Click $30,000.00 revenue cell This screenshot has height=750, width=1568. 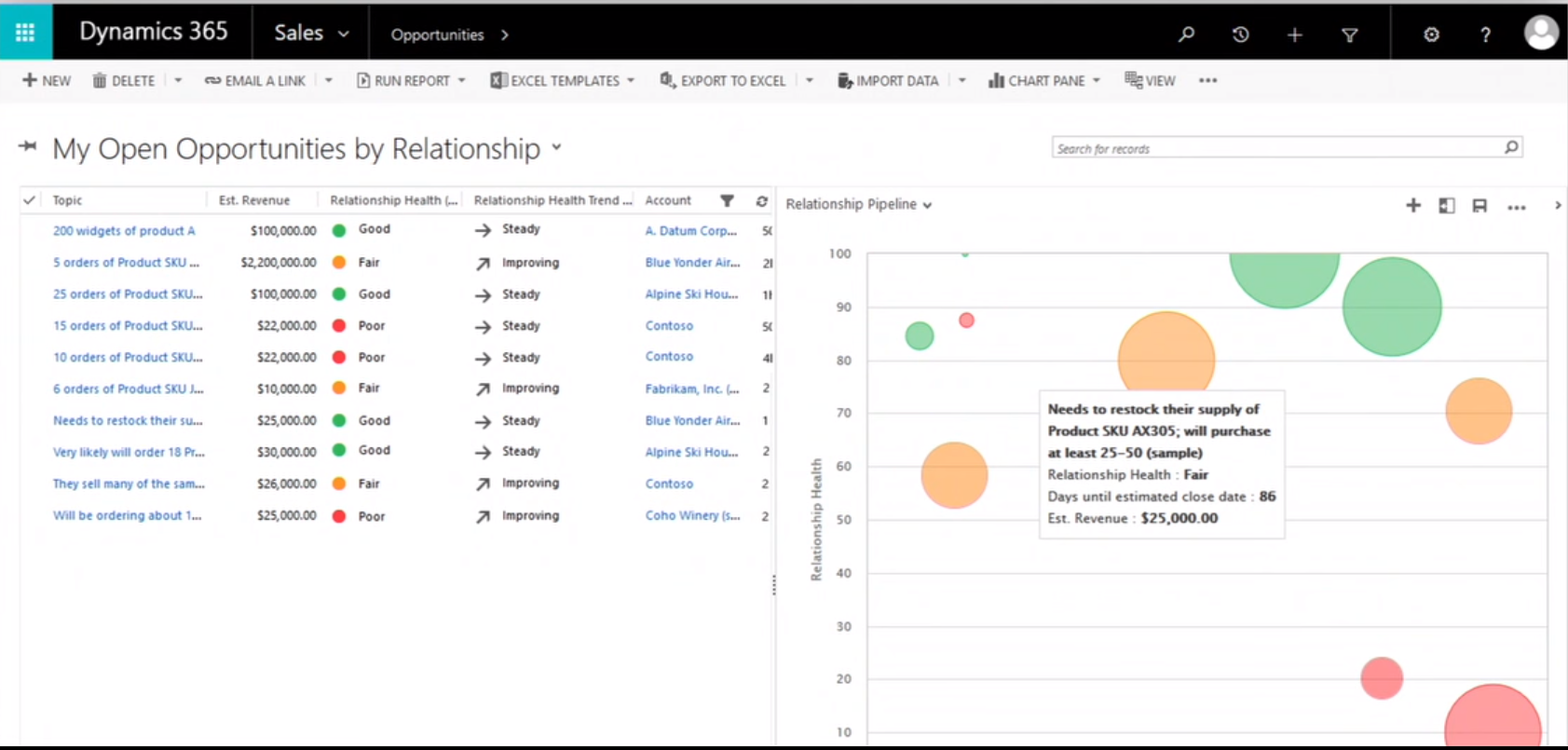coord(286,452)
